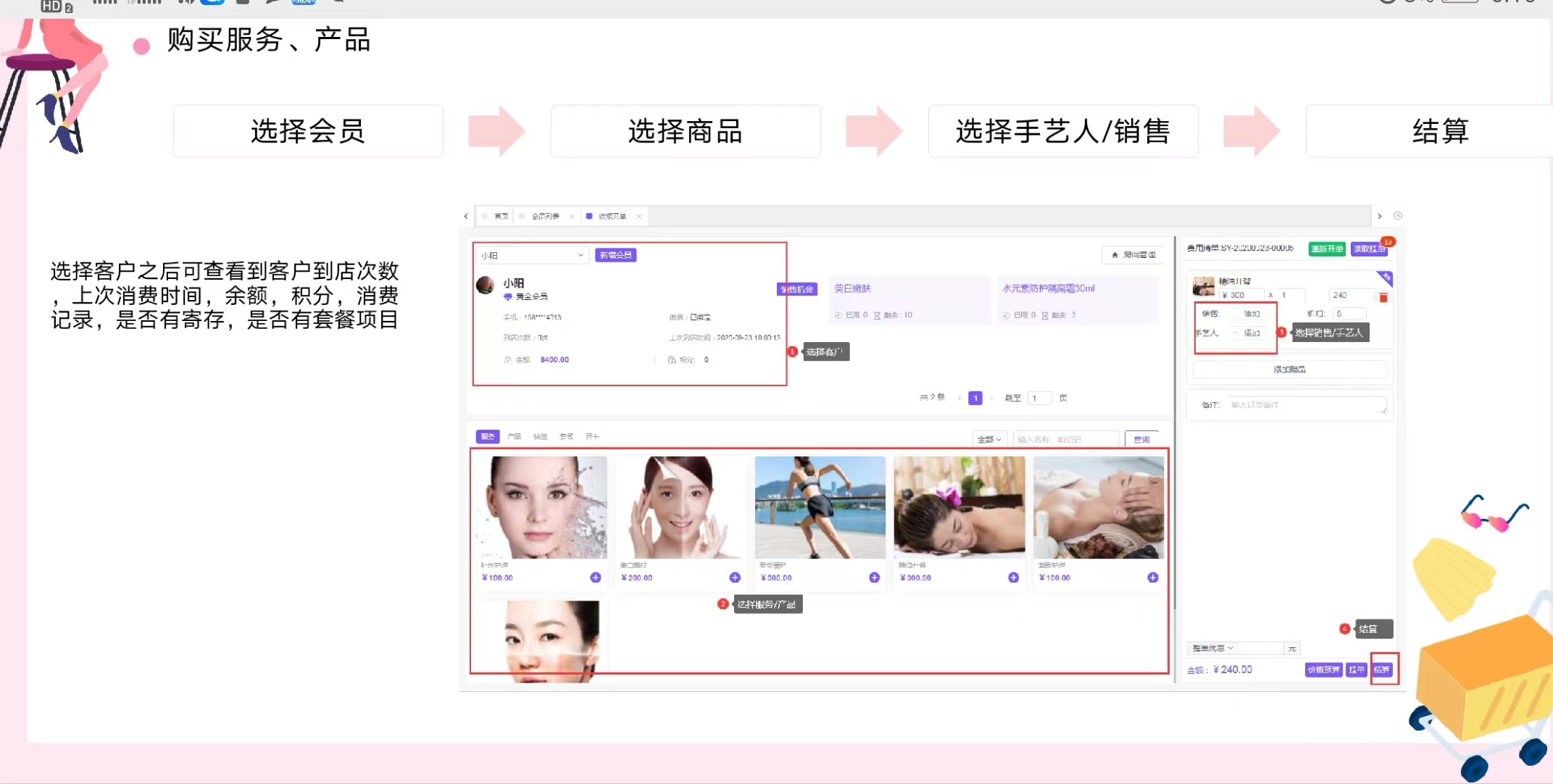Select the 开卡 category tab

coord(593,436)
